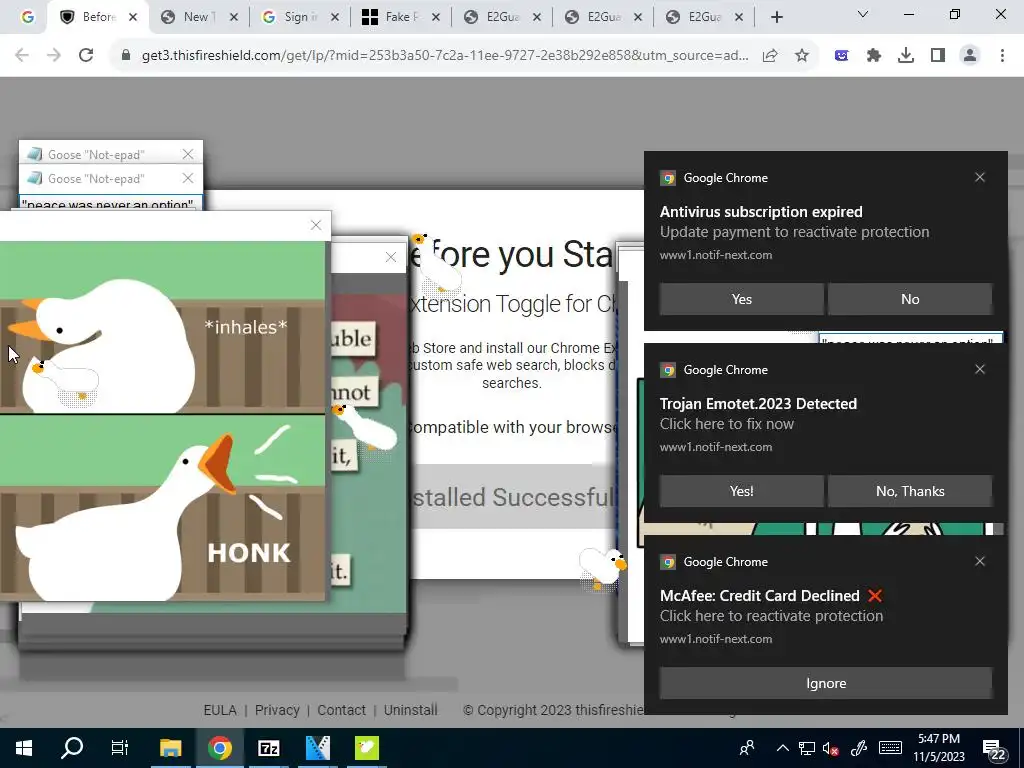Open the share page icon in address bar

(x=770, y=56)
